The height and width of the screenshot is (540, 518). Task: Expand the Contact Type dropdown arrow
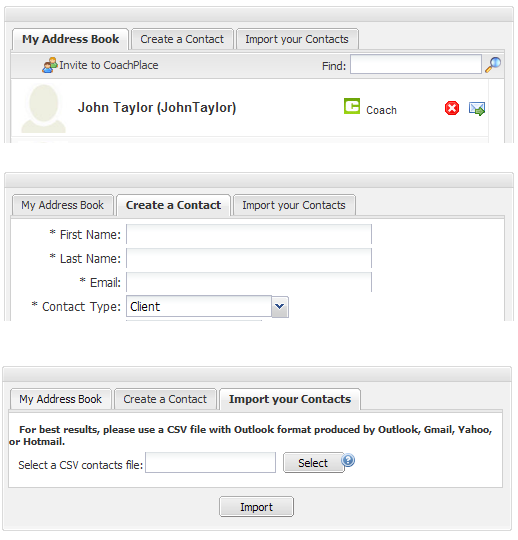click(x=280, y=306)
